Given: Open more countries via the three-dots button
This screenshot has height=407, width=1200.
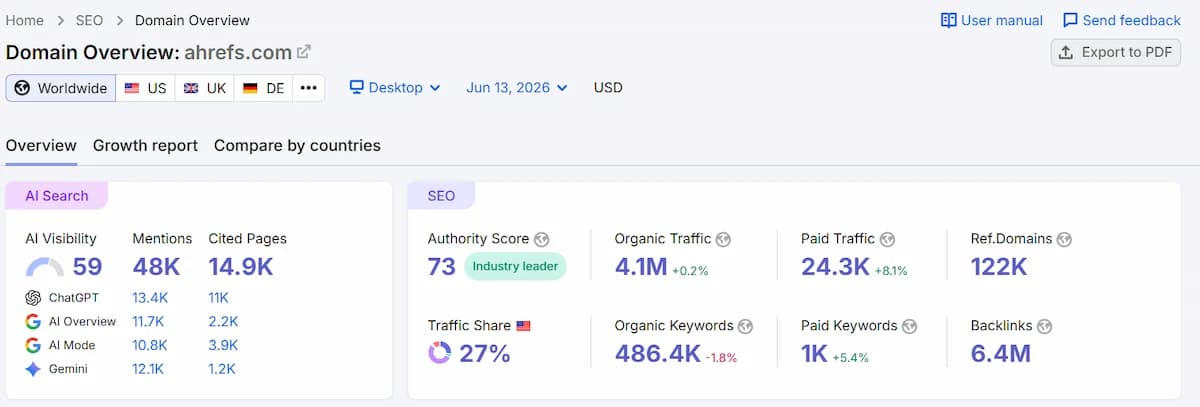Looking at the screenshot, I should click(309, 88).
